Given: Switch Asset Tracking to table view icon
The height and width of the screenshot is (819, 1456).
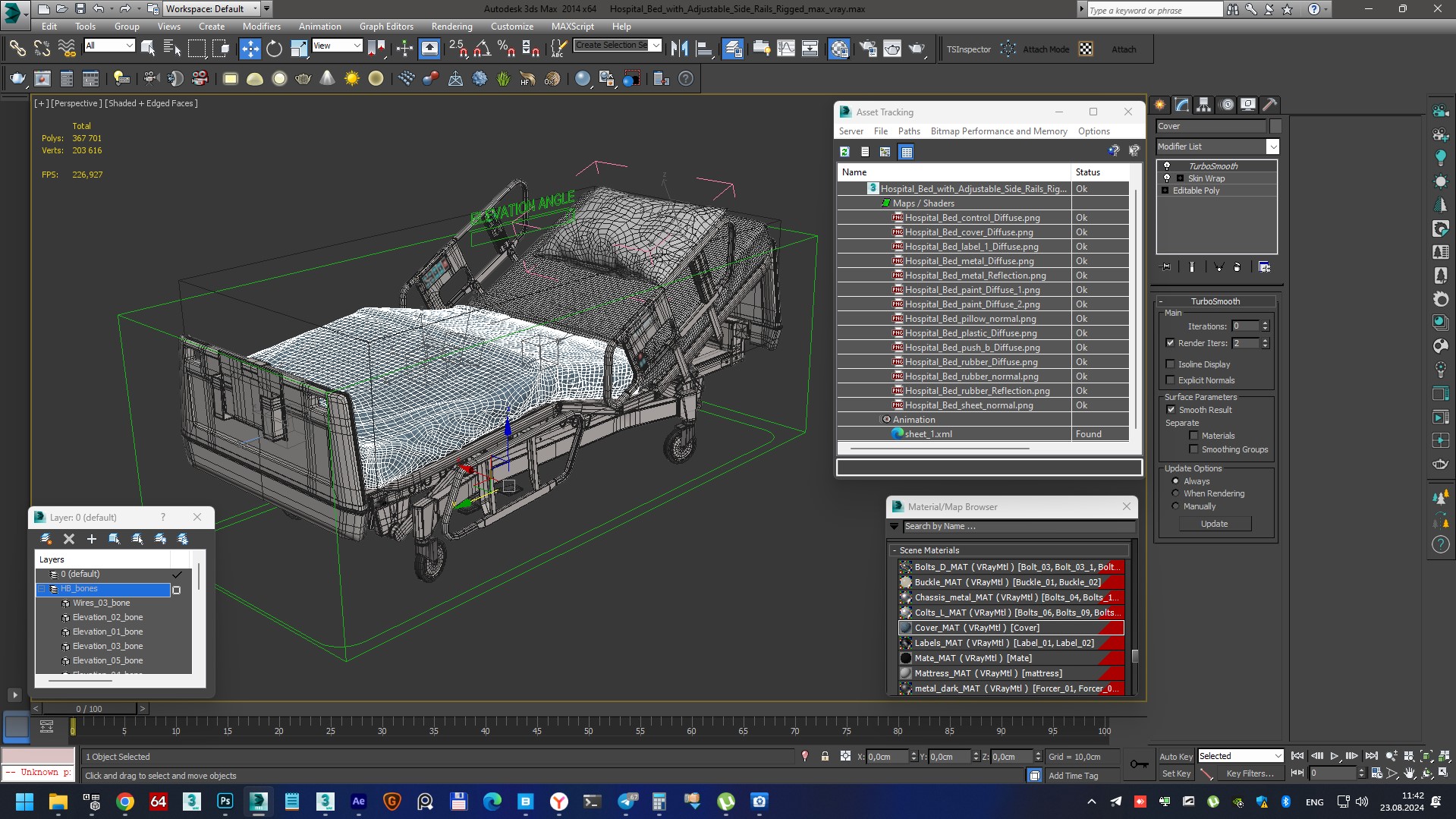Looking at the screenshot, I should [x=906, y=152].
